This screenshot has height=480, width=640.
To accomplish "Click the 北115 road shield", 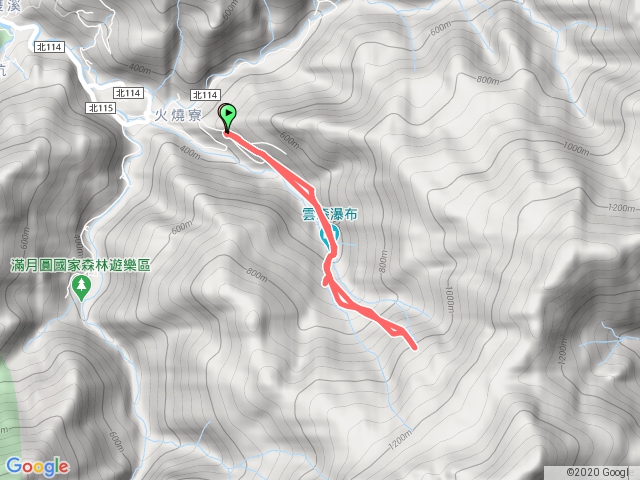I will pos(101,108).
